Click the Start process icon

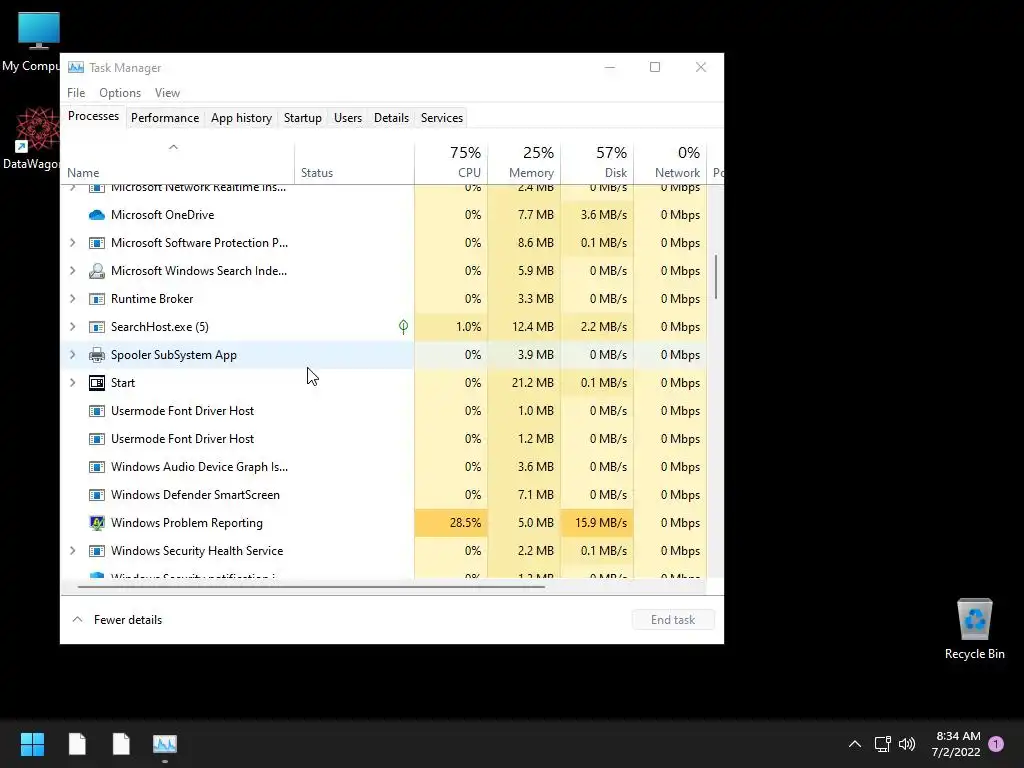[x=97, y=383]
